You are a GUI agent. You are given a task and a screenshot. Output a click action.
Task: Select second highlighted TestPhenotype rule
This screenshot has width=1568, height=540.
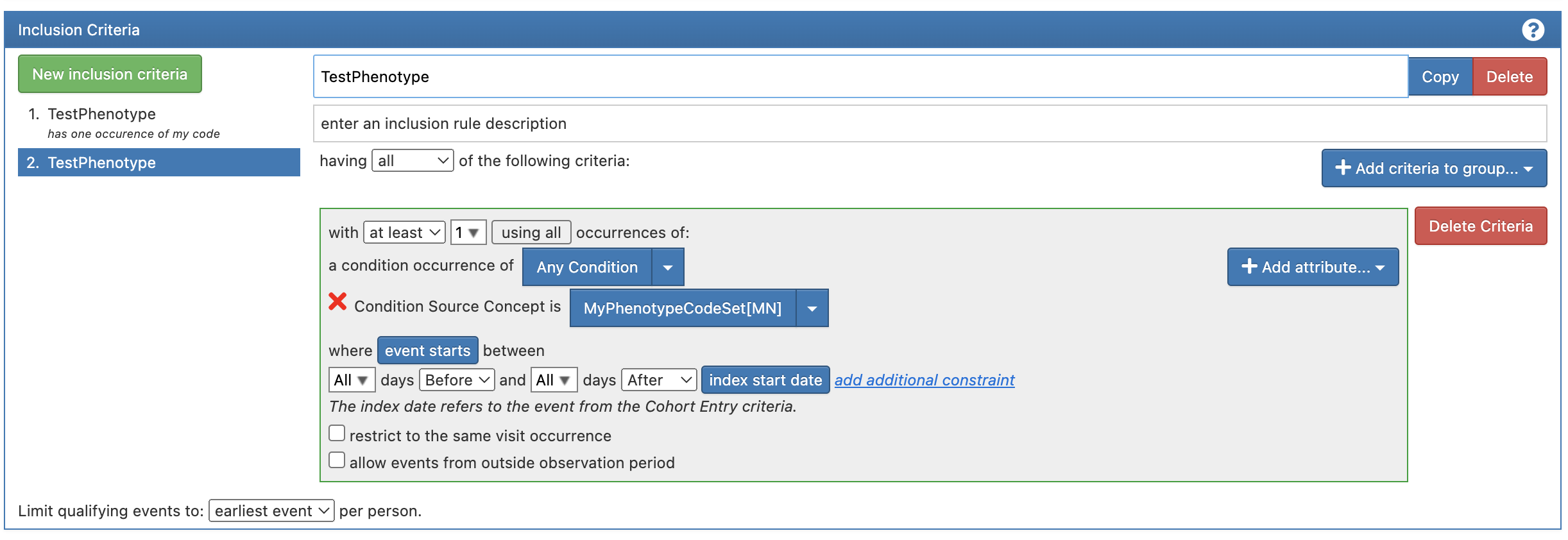click(x=102, y=163)
